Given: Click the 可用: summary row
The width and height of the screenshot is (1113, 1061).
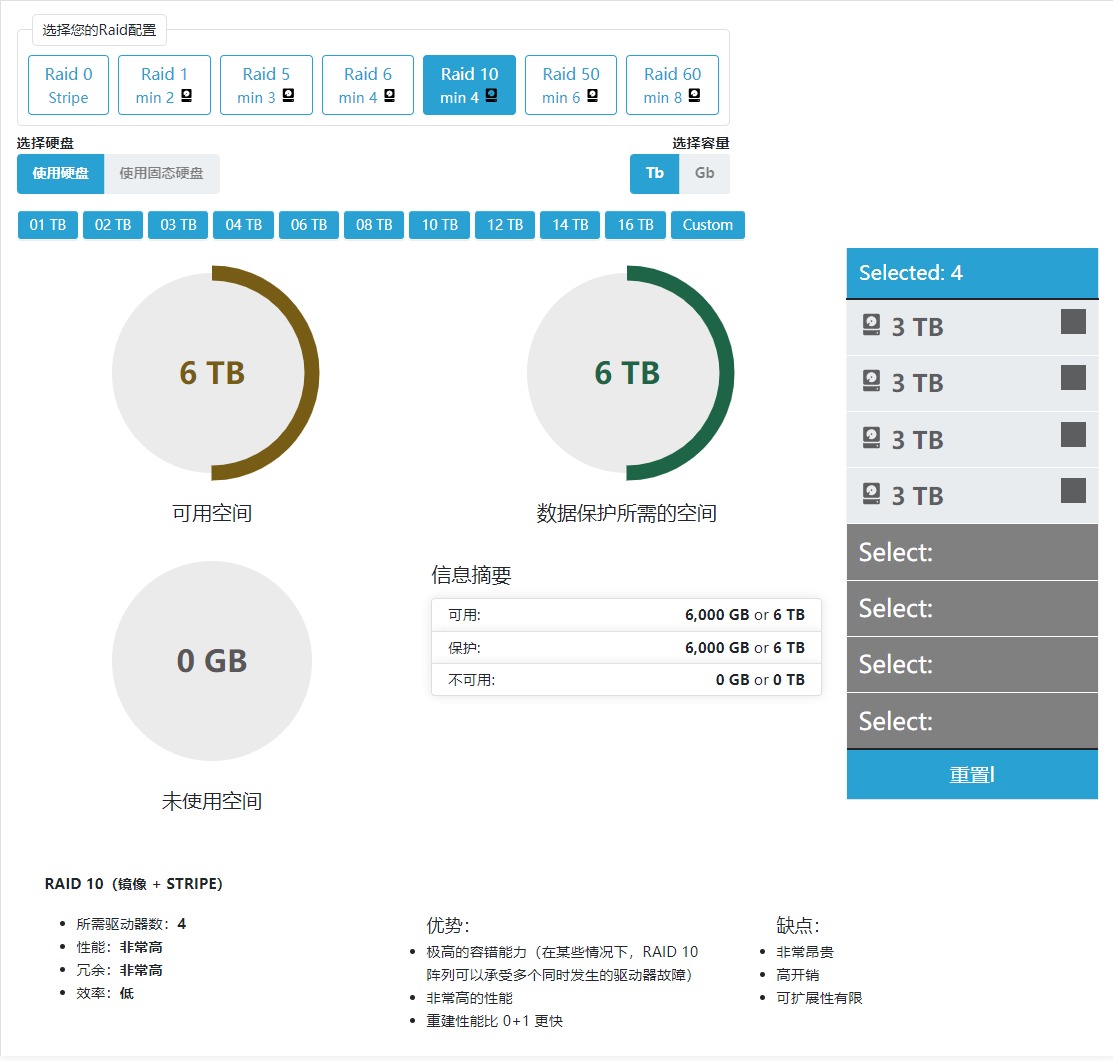Looking at the screenshot, I should [626, 615].
